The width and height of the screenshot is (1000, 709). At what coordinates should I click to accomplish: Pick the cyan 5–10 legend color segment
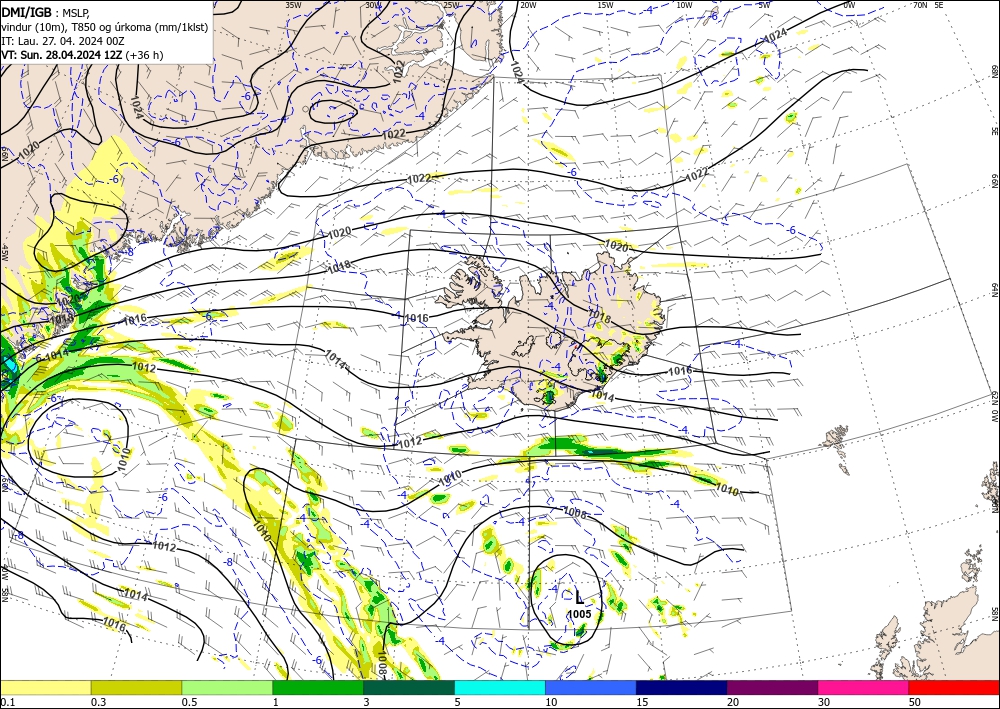click(x=500, y=687)
